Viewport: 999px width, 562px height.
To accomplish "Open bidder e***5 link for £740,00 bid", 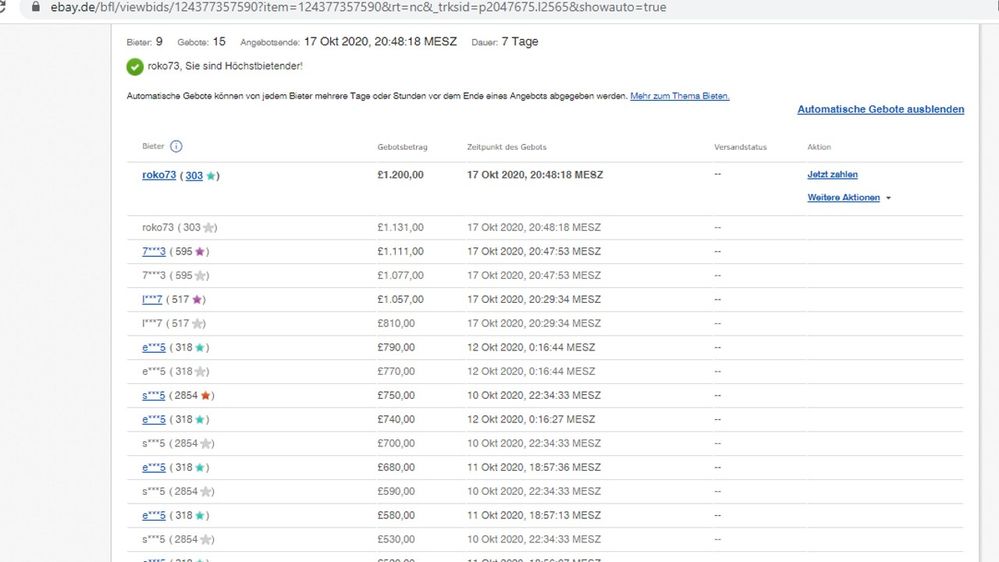I will pyautogui.click(x=154, y=419).
